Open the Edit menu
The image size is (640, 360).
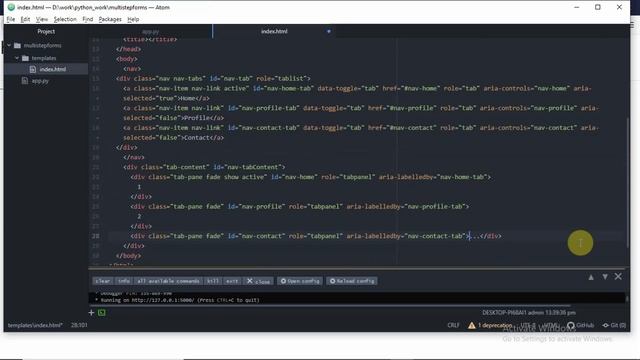25,19
